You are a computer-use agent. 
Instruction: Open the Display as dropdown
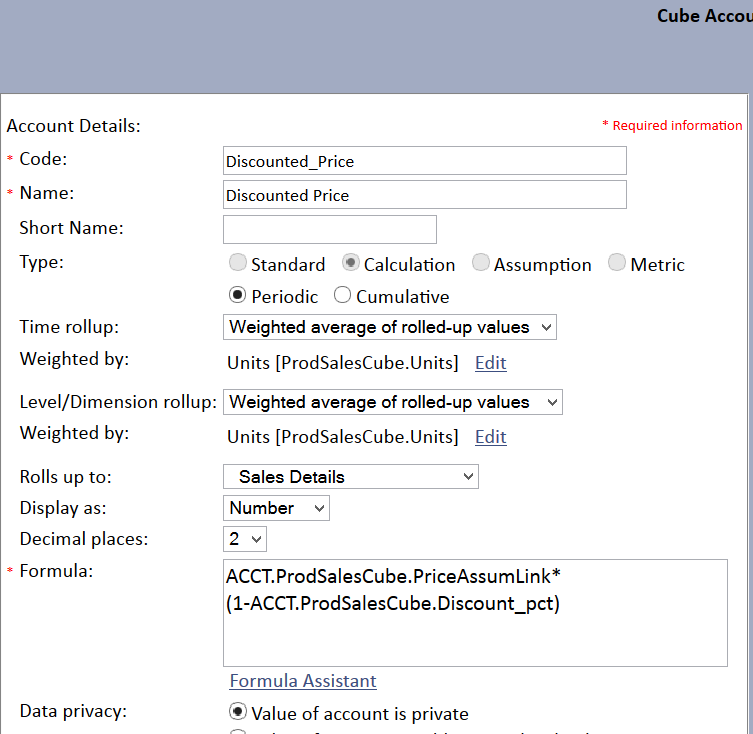pos(276,508)
